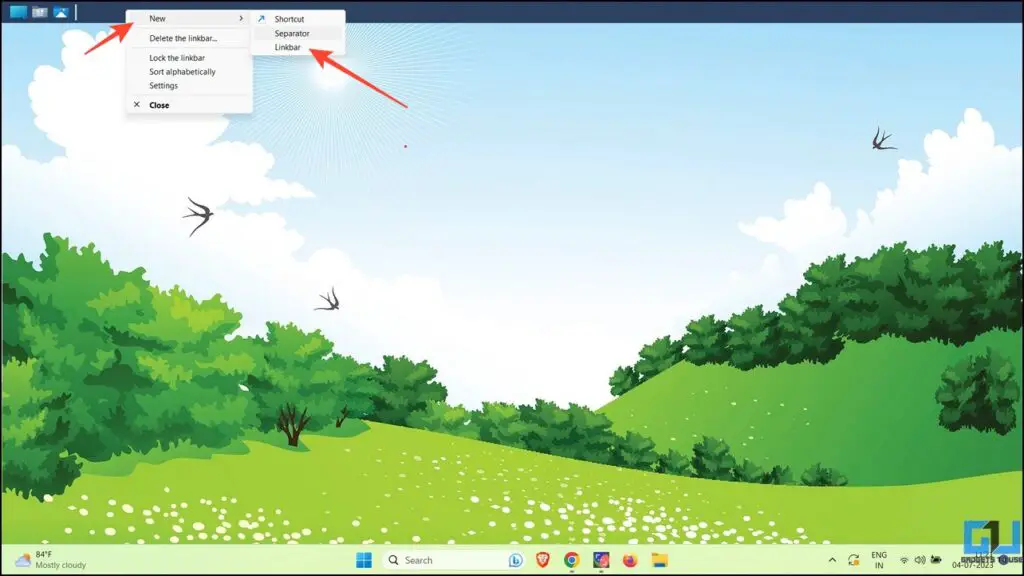
Task: Open Google Chrome from the taskbar
Action: [x=571, y=560]
